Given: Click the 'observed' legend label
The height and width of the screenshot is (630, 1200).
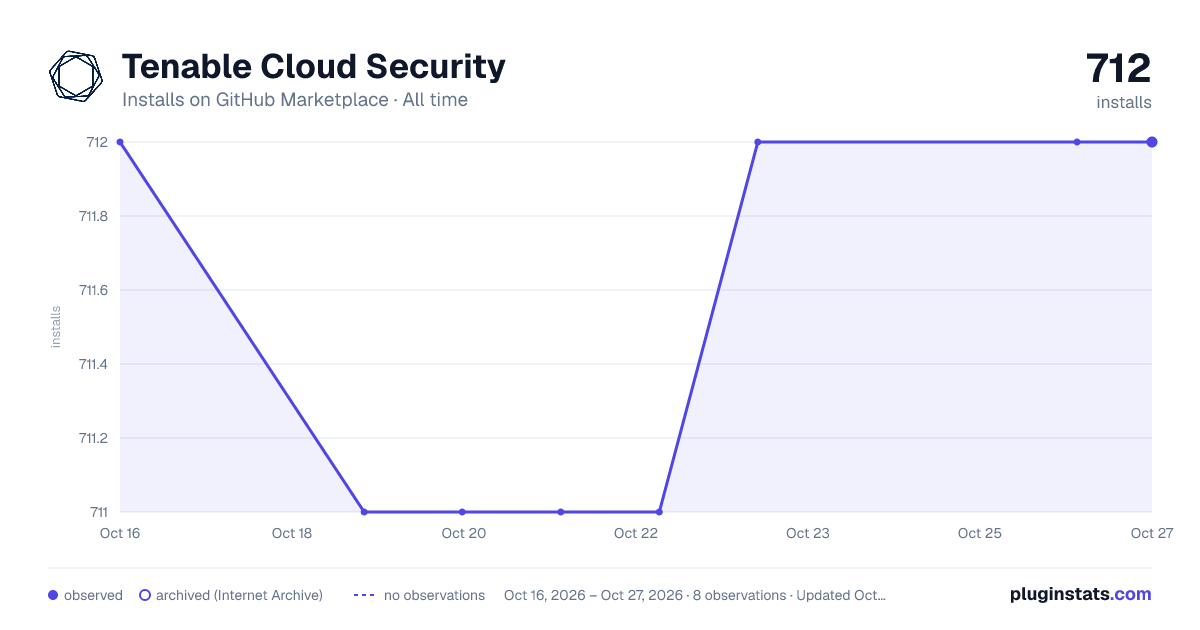Looking at the screenshot, I should point(93,595).
